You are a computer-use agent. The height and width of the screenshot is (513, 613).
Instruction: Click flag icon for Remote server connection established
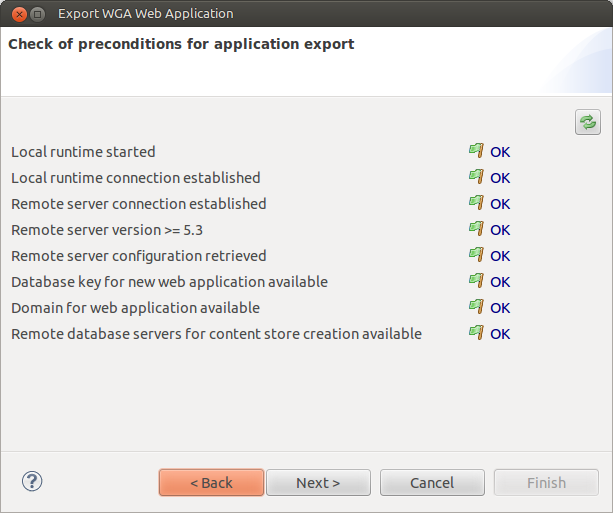click(476, 203)
